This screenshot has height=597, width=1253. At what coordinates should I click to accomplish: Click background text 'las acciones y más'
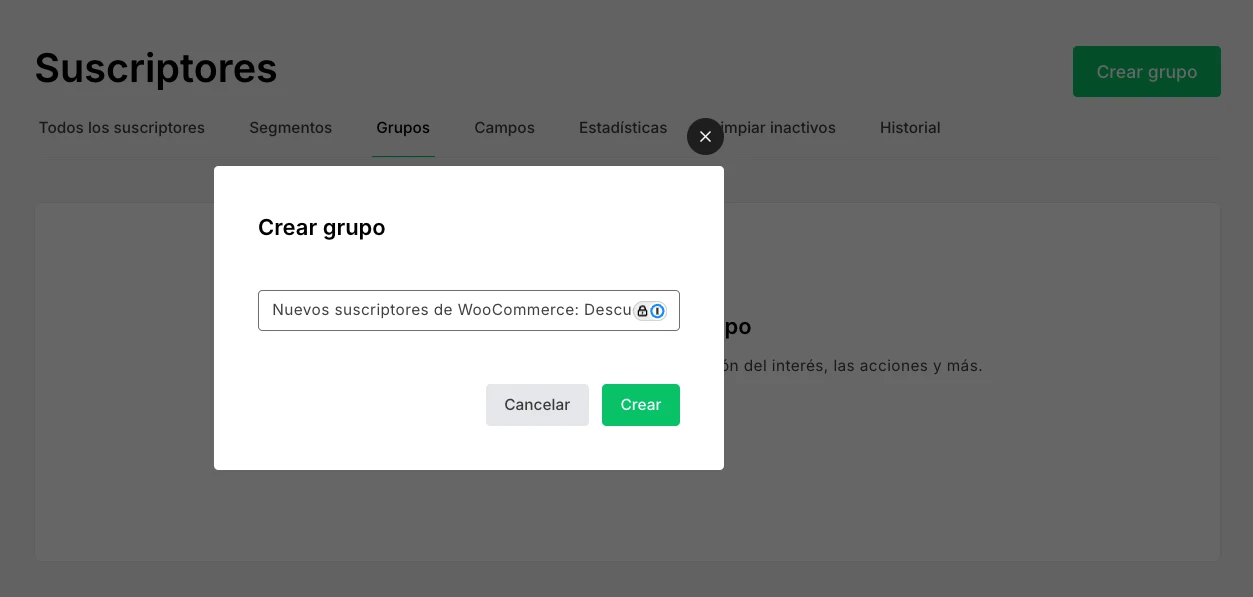click(907, 366)
